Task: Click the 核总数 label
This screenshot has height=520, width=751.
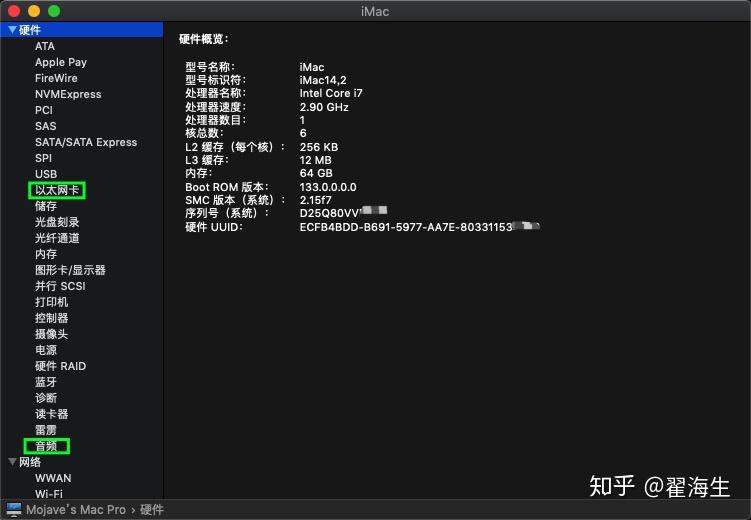Action: 205,133
